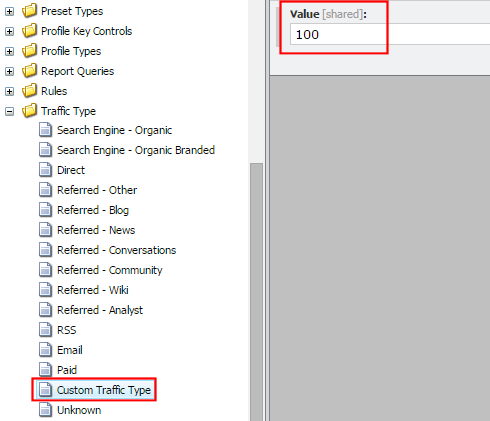The image size is (490, 421).
Task: Open the Referred - Wiki item
Action: pyautogui.click(x=93, y=290)
